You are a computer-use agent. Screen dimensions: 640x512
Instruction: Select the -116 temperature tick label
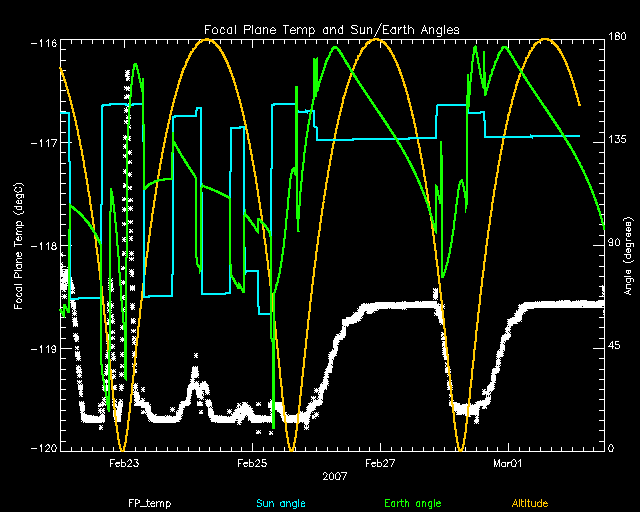coord(43,44)
